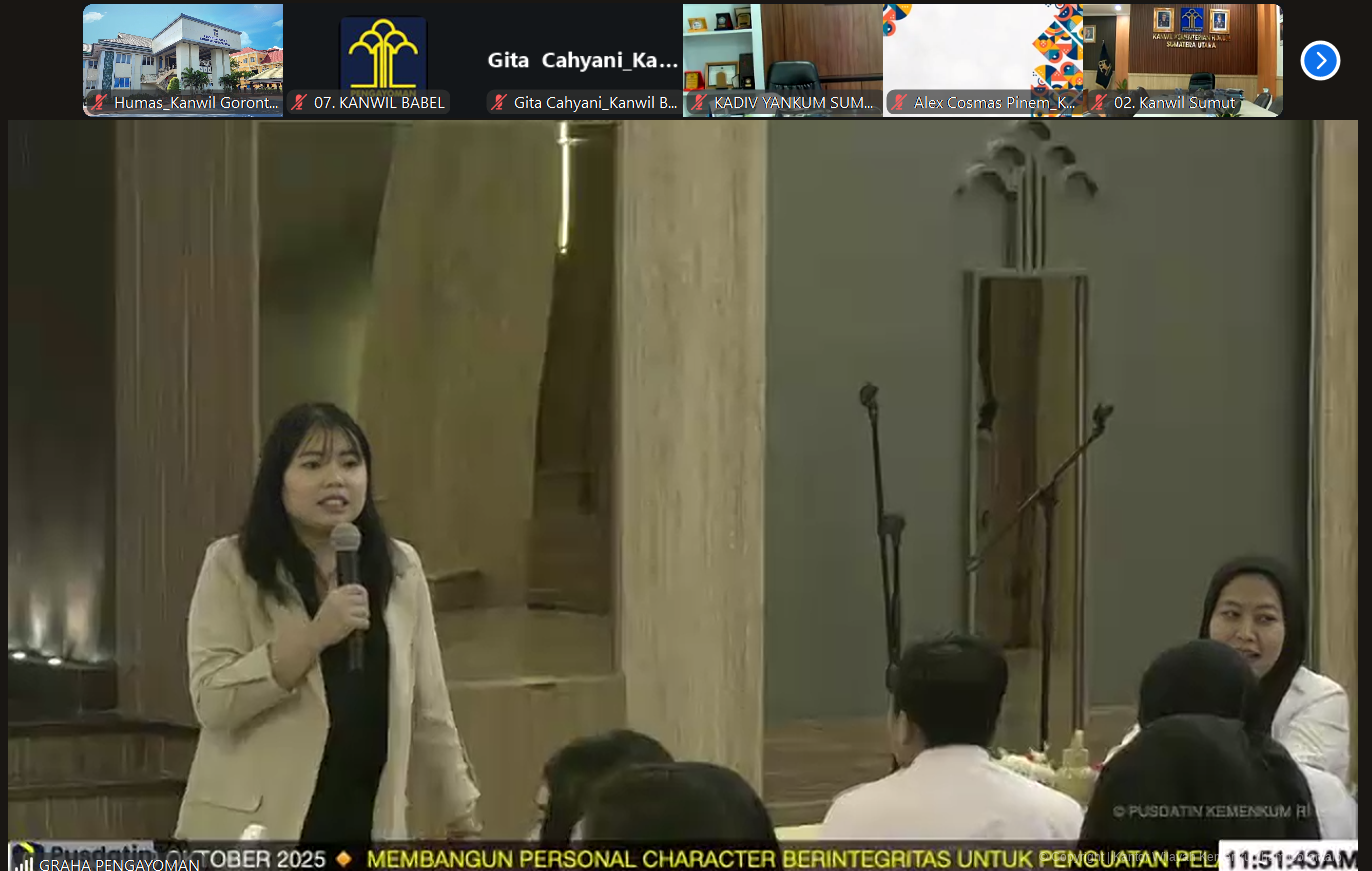Click muted mic icon for Gita Cahyani_Kanwil

tap(499, 103)
